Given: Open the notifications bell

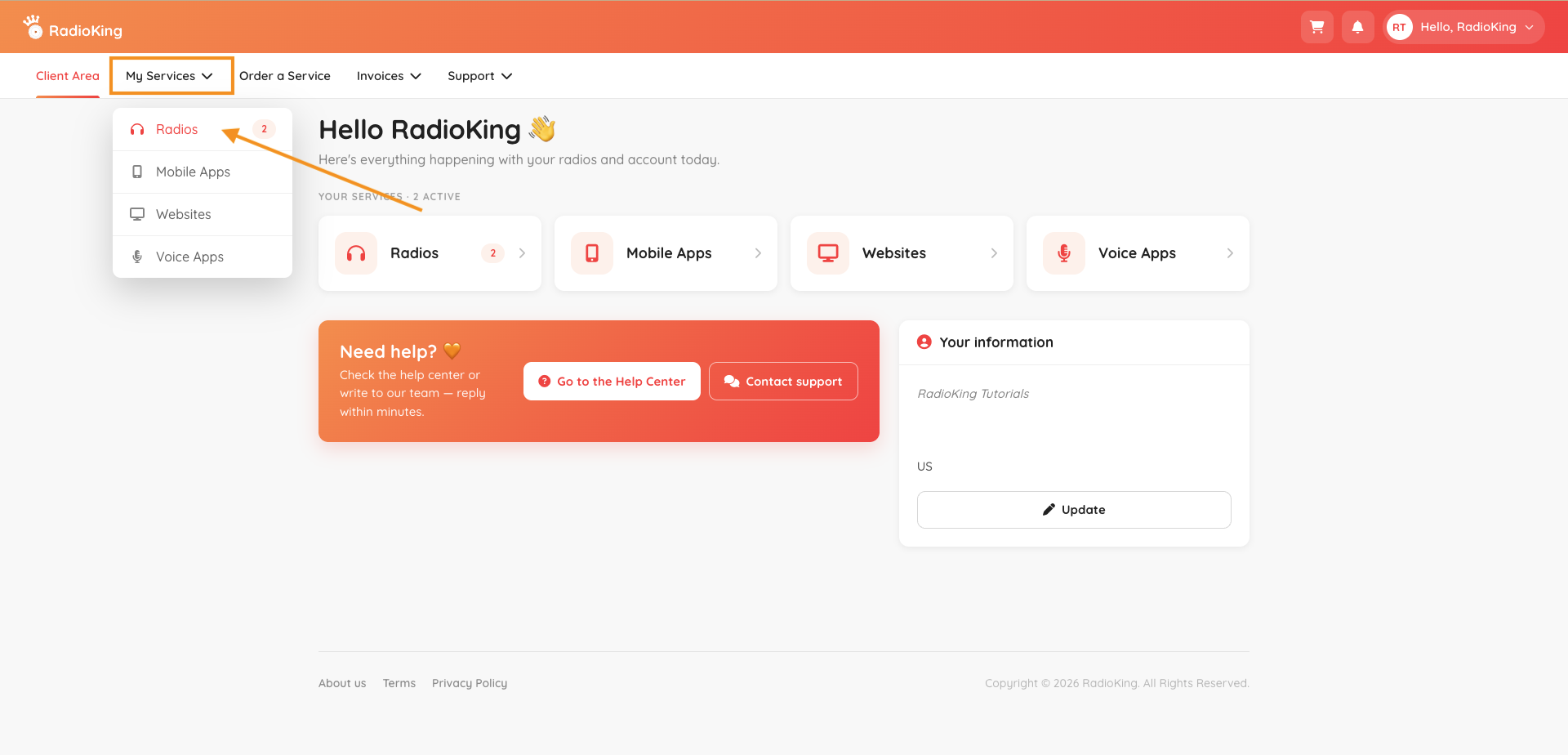Looking at the screenshot, I should coord(1357,27).
